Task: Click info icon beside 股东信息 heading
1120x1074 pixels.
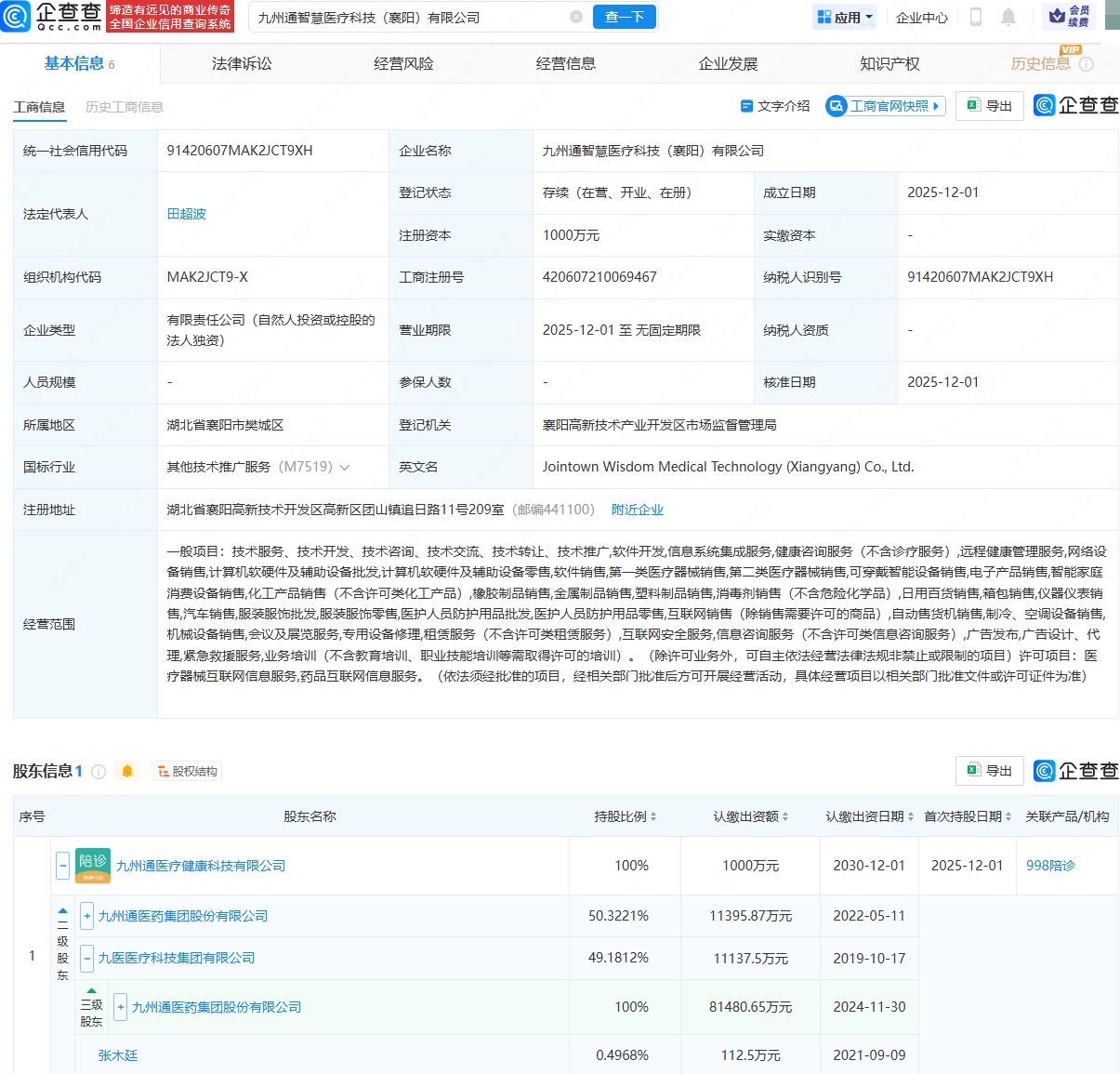Action: [x=99, y=772]
